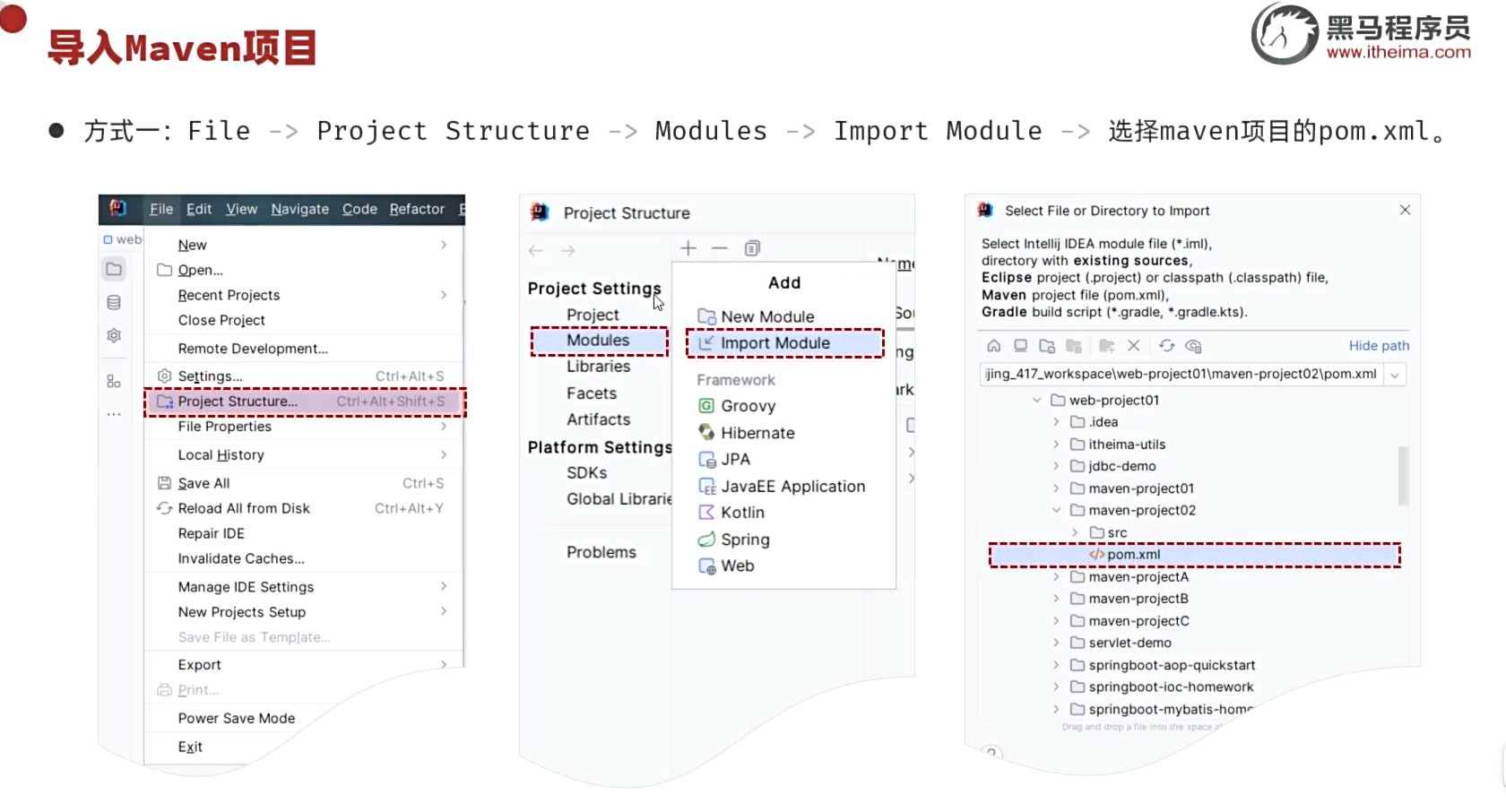Viewport: 1506px width, 812px height.
Task: Select Libraries in Project Settings
Action: [598, 367]
